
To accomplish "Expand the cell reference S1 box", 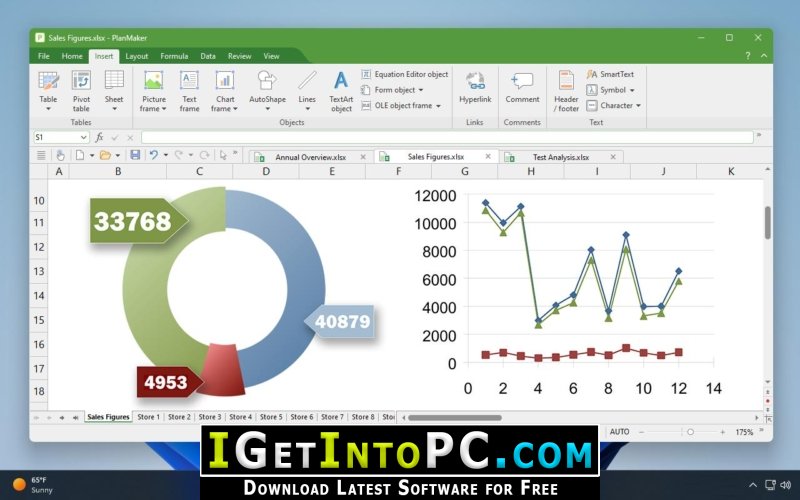I will coord(84,137).
